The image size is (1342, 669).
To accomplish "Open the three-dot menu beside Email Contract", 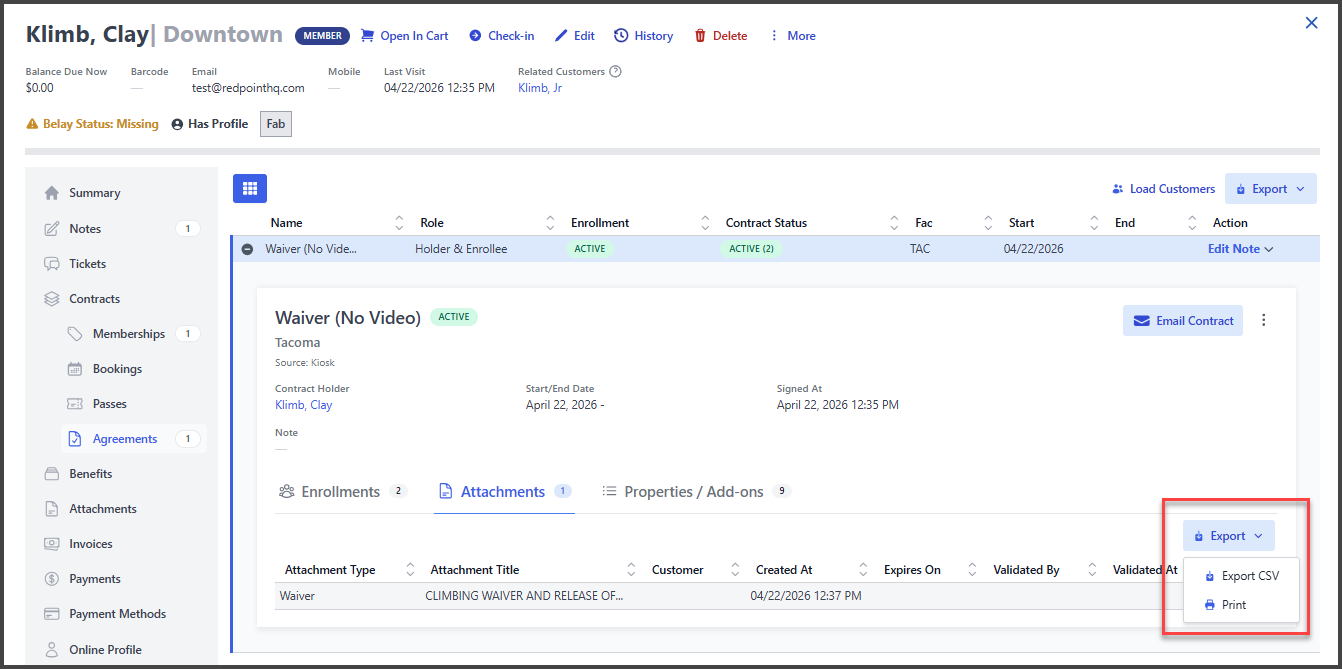I will pyautogui.click(x=1264, y=320).
